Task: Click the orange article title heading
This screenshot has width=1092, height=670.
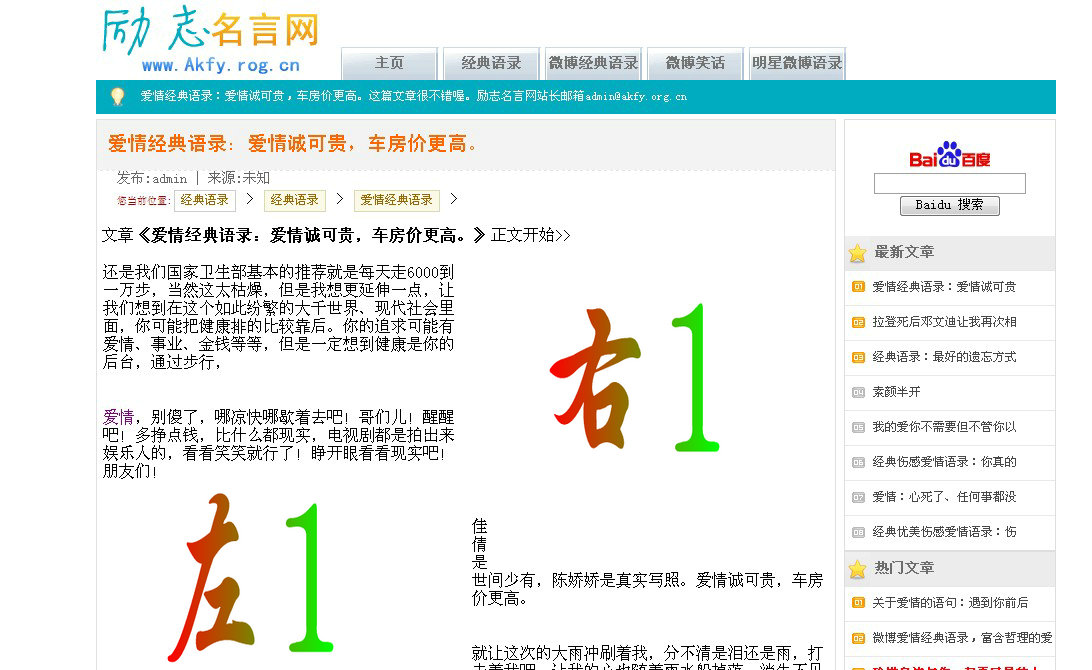Action: (292, 144)
